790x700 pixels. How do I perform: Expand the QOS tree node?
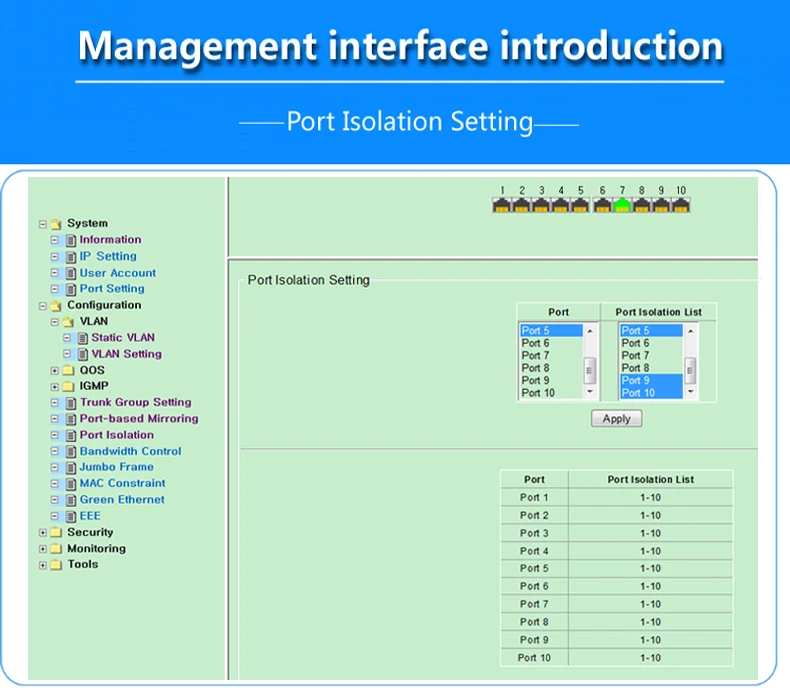click(55, 371)
